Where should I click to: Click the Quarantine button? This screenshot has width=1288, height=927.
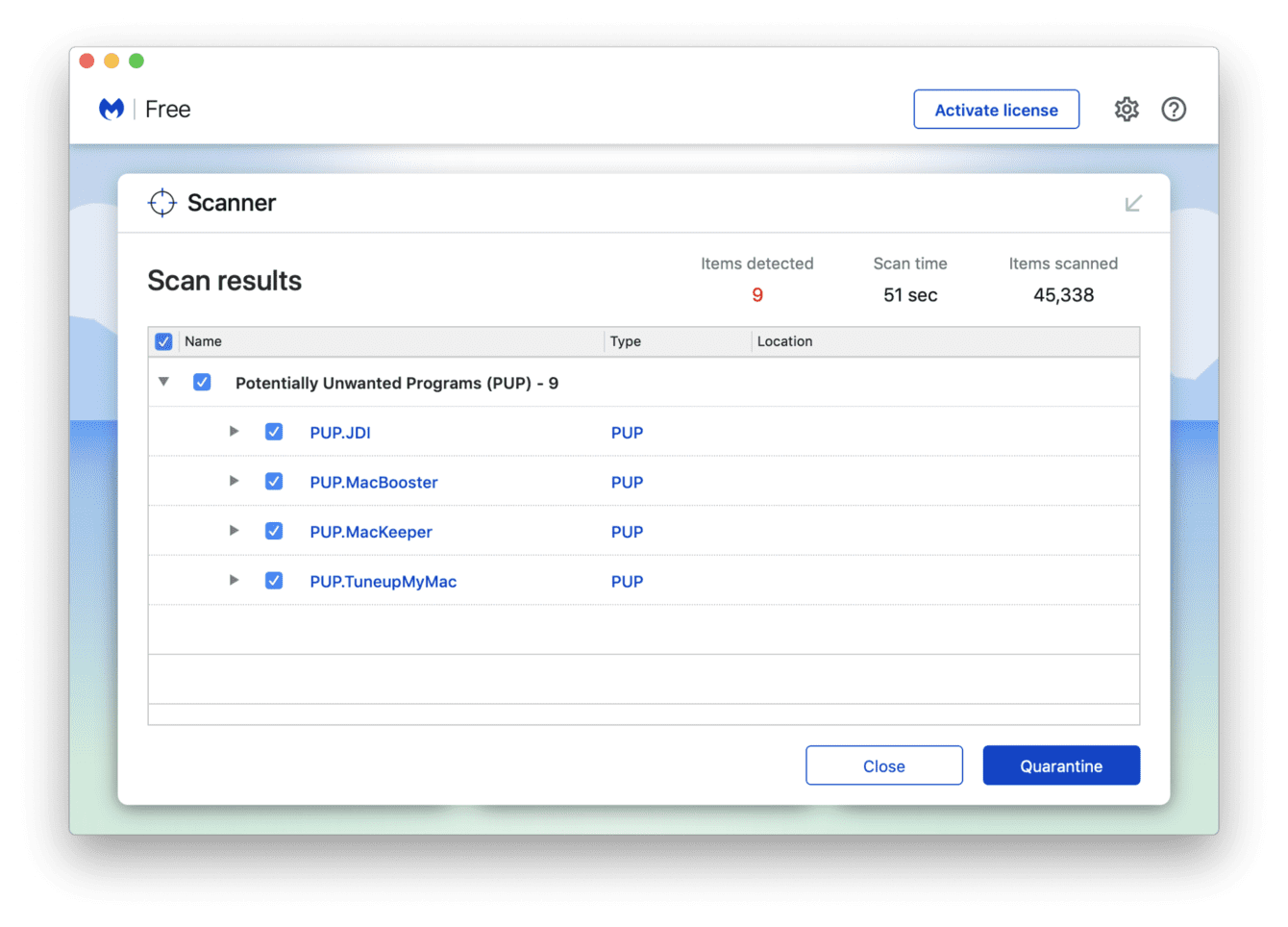[x=1060, y=765]
